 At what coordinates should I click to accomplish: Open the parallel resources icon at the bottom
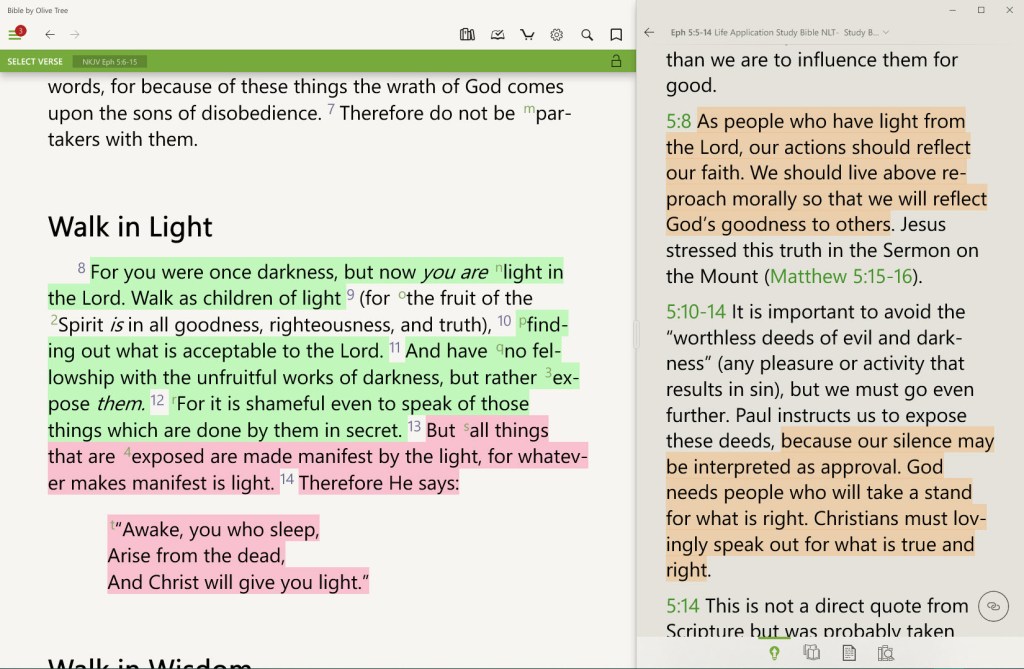click(x=812, y=652)
